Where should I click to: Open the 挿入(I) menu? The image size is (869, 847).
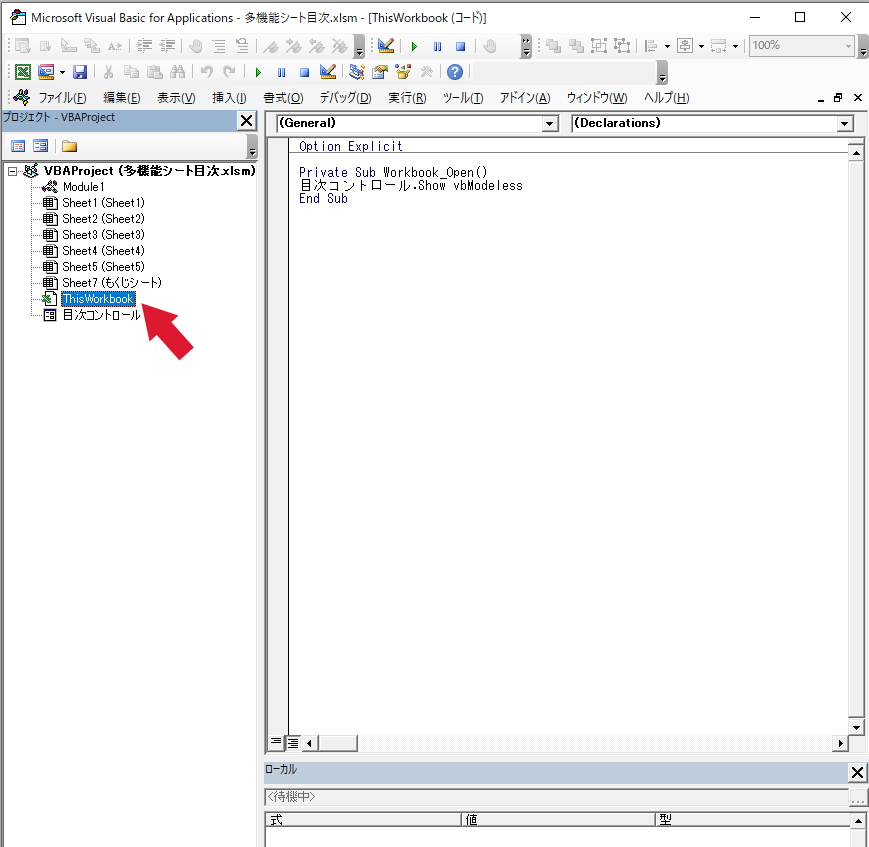[229, 98]
